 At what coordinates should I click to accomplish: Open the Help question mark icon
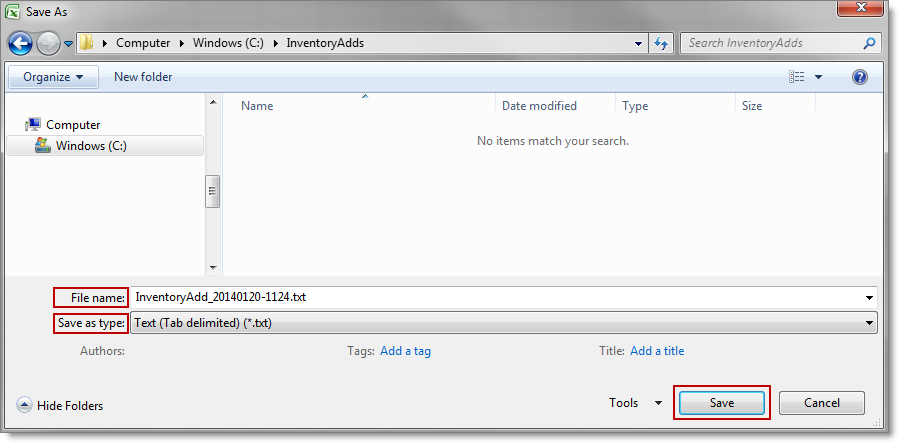pos(859,77)
